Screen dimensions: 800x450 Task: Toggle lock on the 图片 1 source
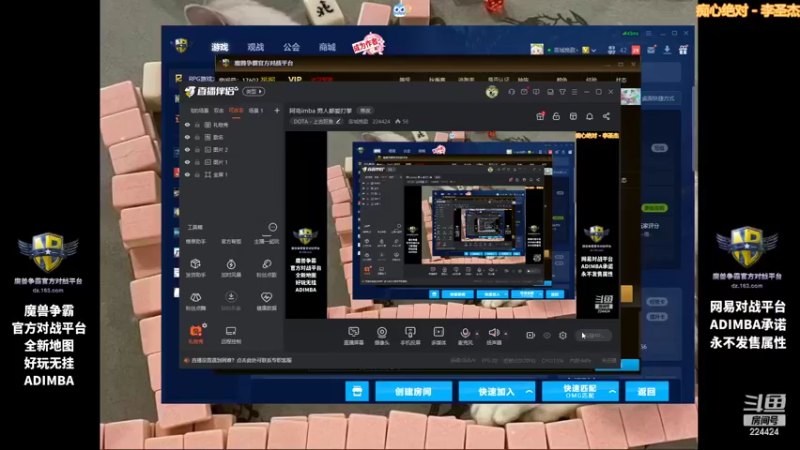click(197, 162)
